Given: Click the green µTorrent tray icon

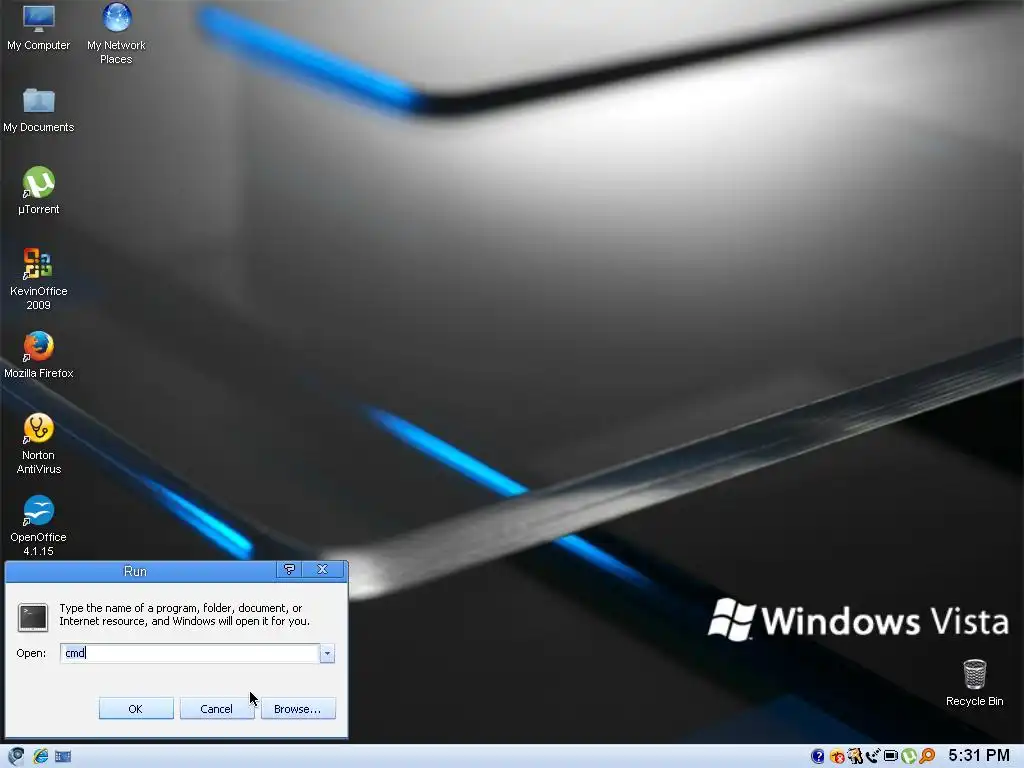Looking at the screenshot, I should (908, 756).
